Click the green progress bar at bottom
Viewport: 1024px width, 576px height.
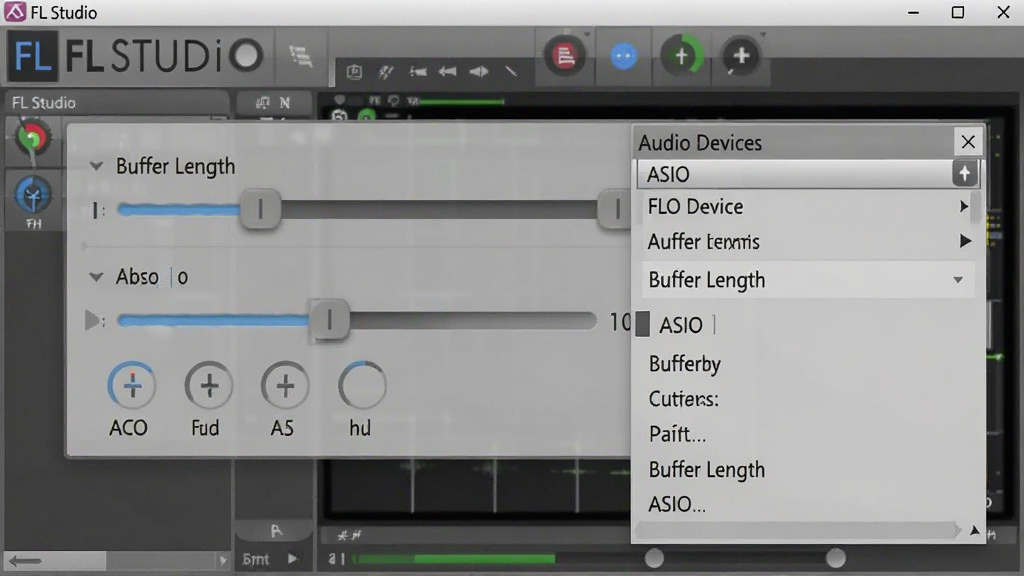click(x=455, y=559)
